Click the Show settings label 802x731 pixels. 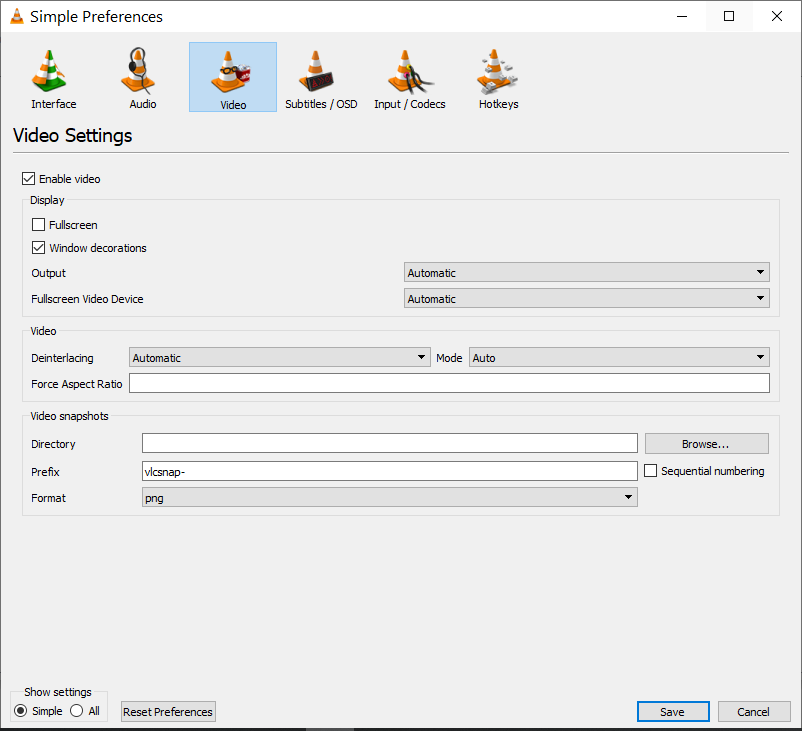pyautogui.click(x=58, y=692)
